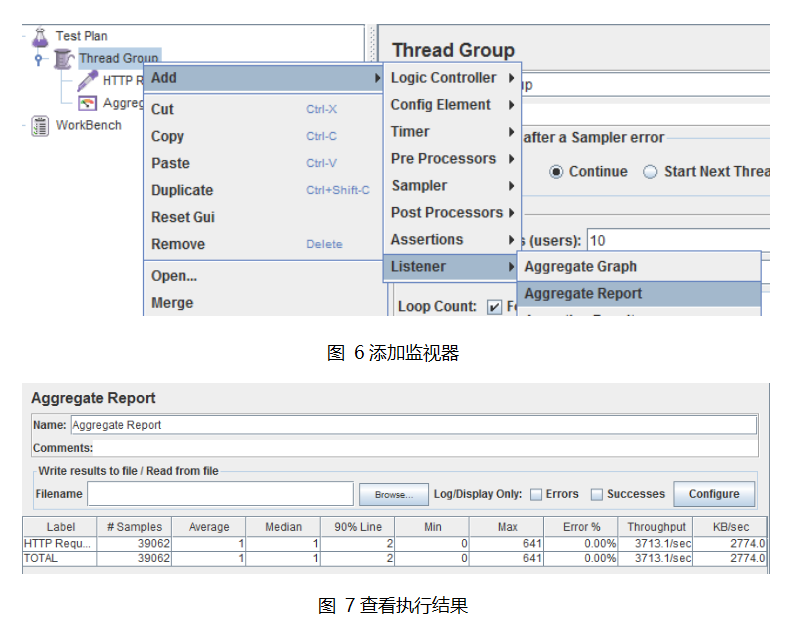The width and height of the screenshot is (808, 624).
Task: Select Aggregate Graph listener
Action: (639, 266)
